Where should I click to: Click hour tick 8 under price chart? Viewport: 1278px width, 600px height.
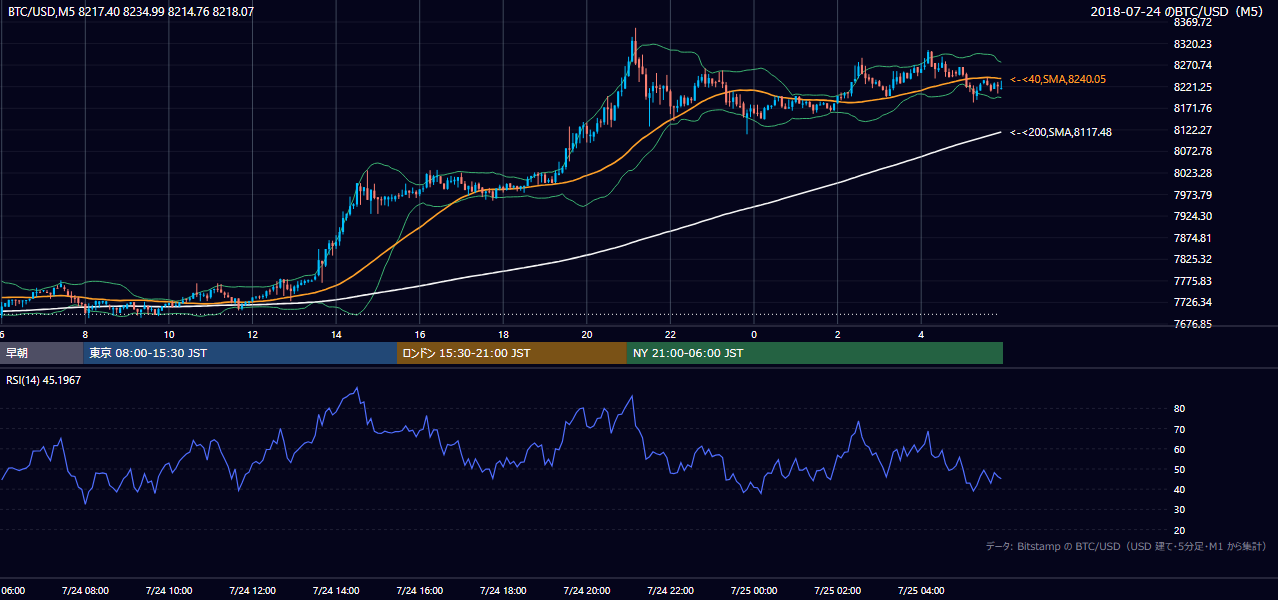[85, 334]
